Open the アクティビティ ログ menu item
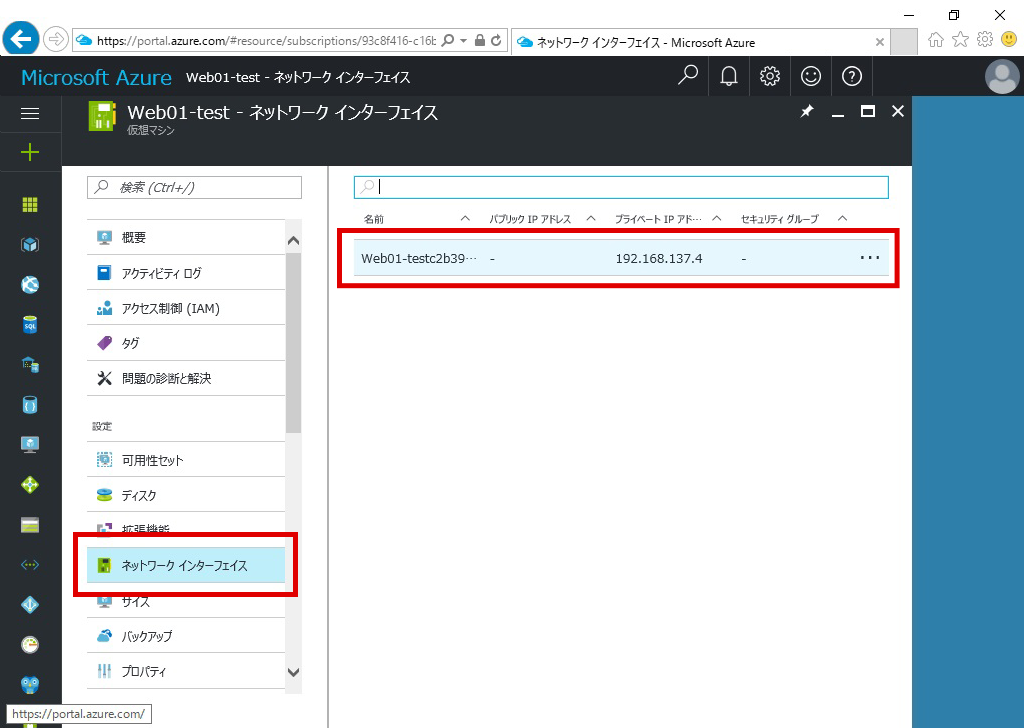Image resolution: width=1024 pixels, height=728 pixels. pyautogui.click(x=186, y=273)
